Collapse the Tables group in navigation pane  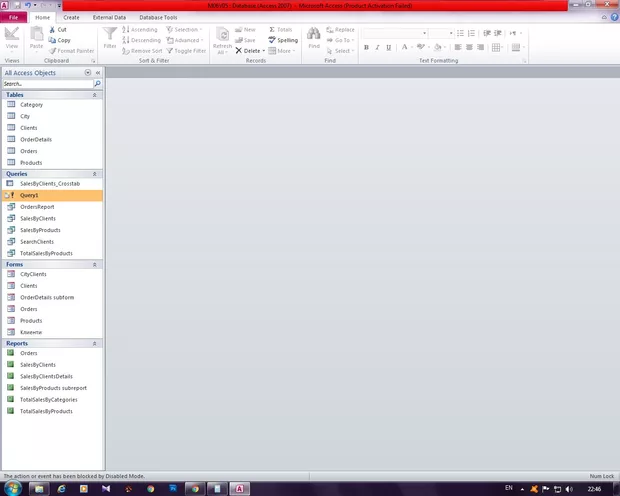97,95
